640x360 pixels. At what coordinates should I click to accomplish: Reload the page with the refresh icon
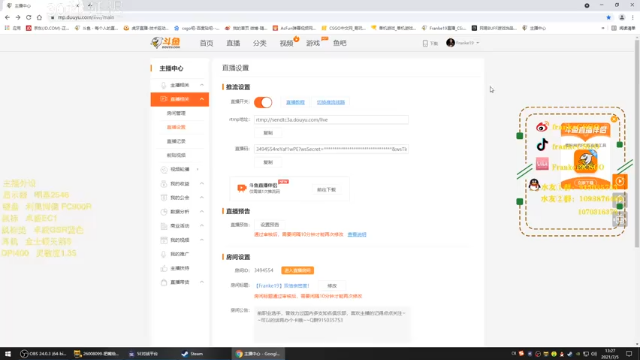[x=29, y=18]
